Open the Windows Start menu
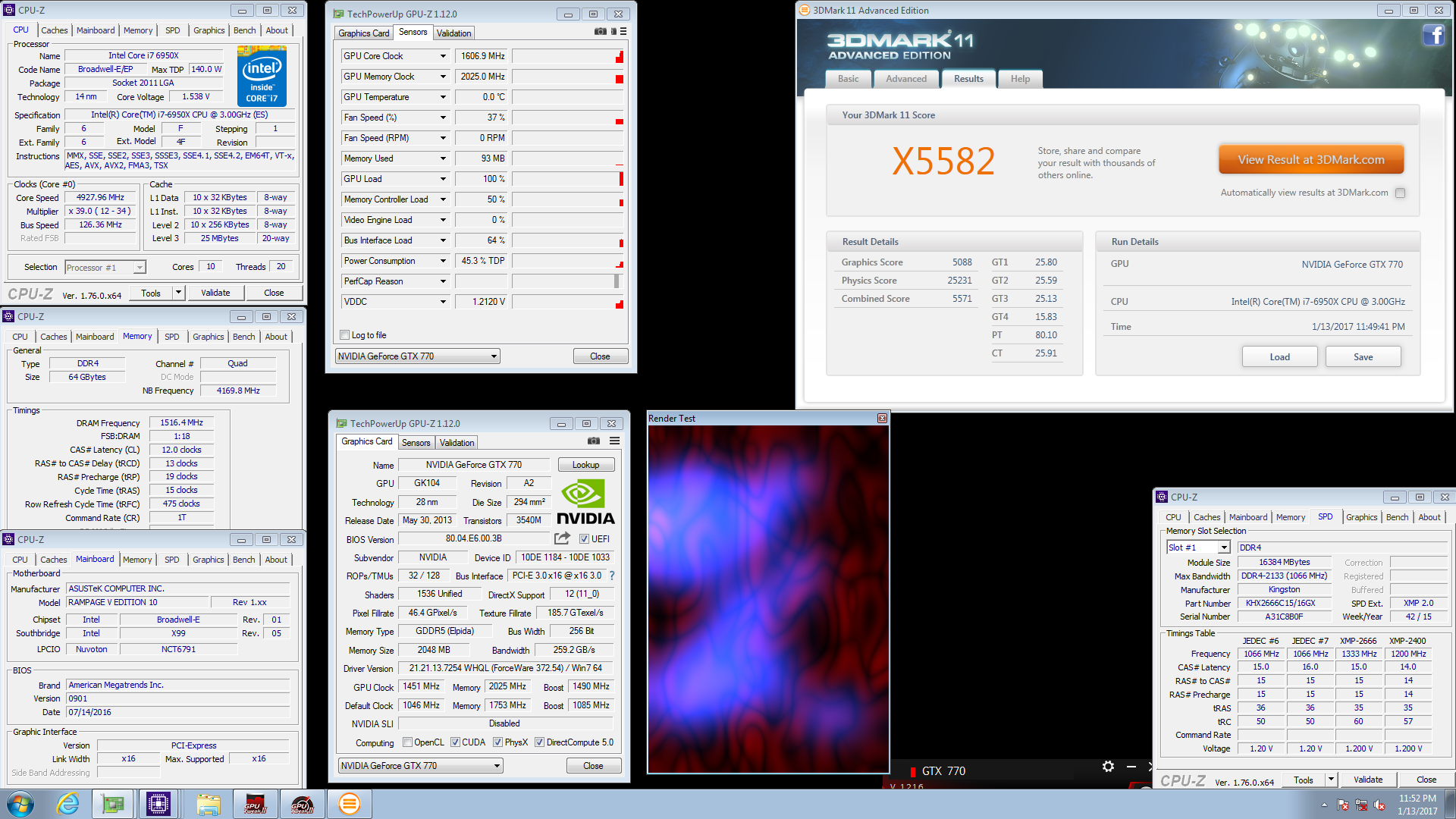1456x819 pixels. tap(20, 804)
